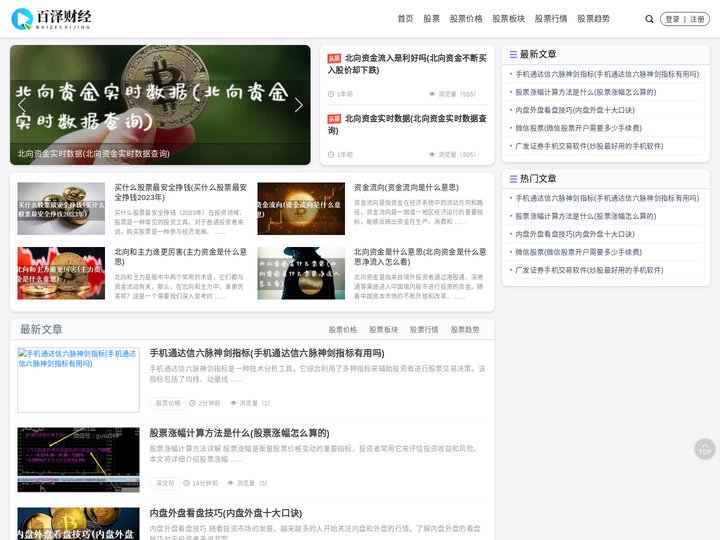Go to previous carousel slide arrow

(21, 105)
